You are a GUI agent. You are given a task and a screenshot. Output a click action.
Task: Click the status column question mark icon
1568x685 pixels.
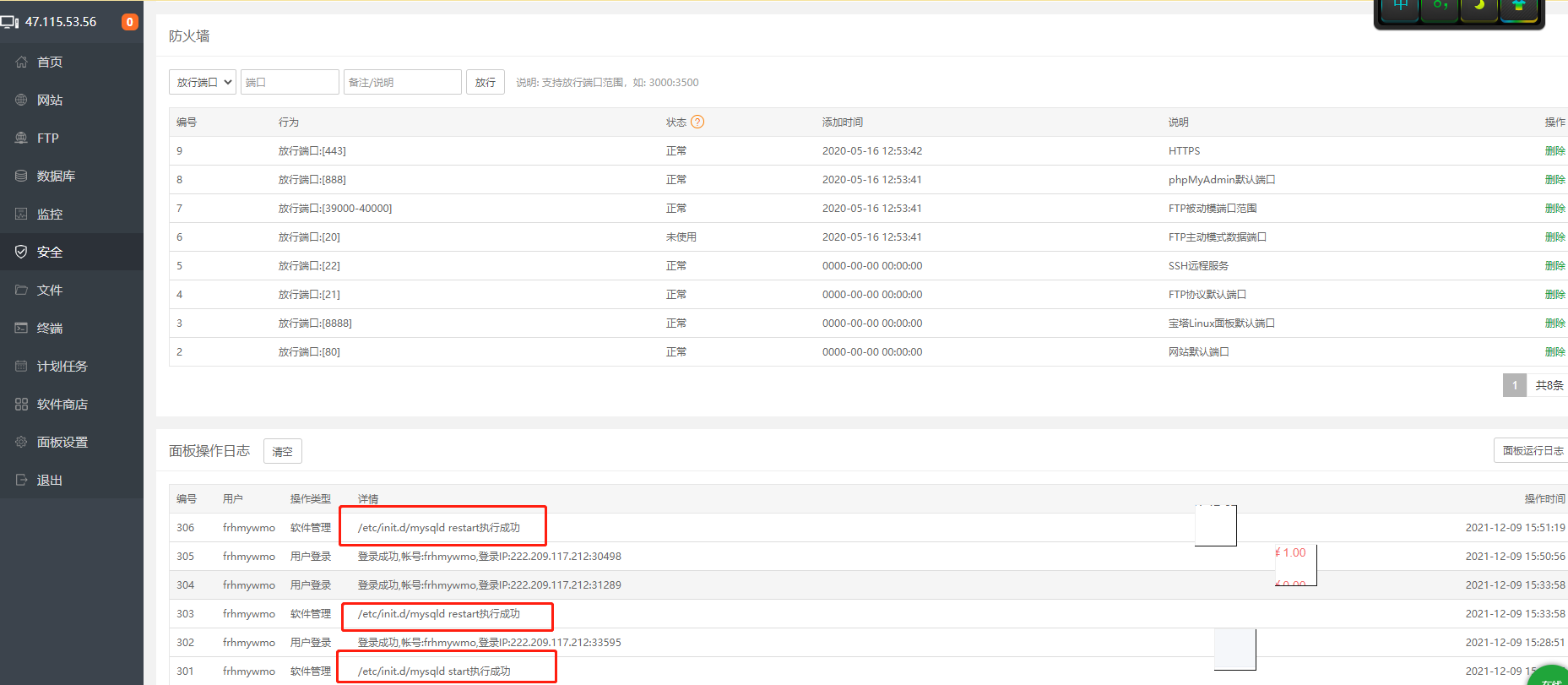click(697, 122)
